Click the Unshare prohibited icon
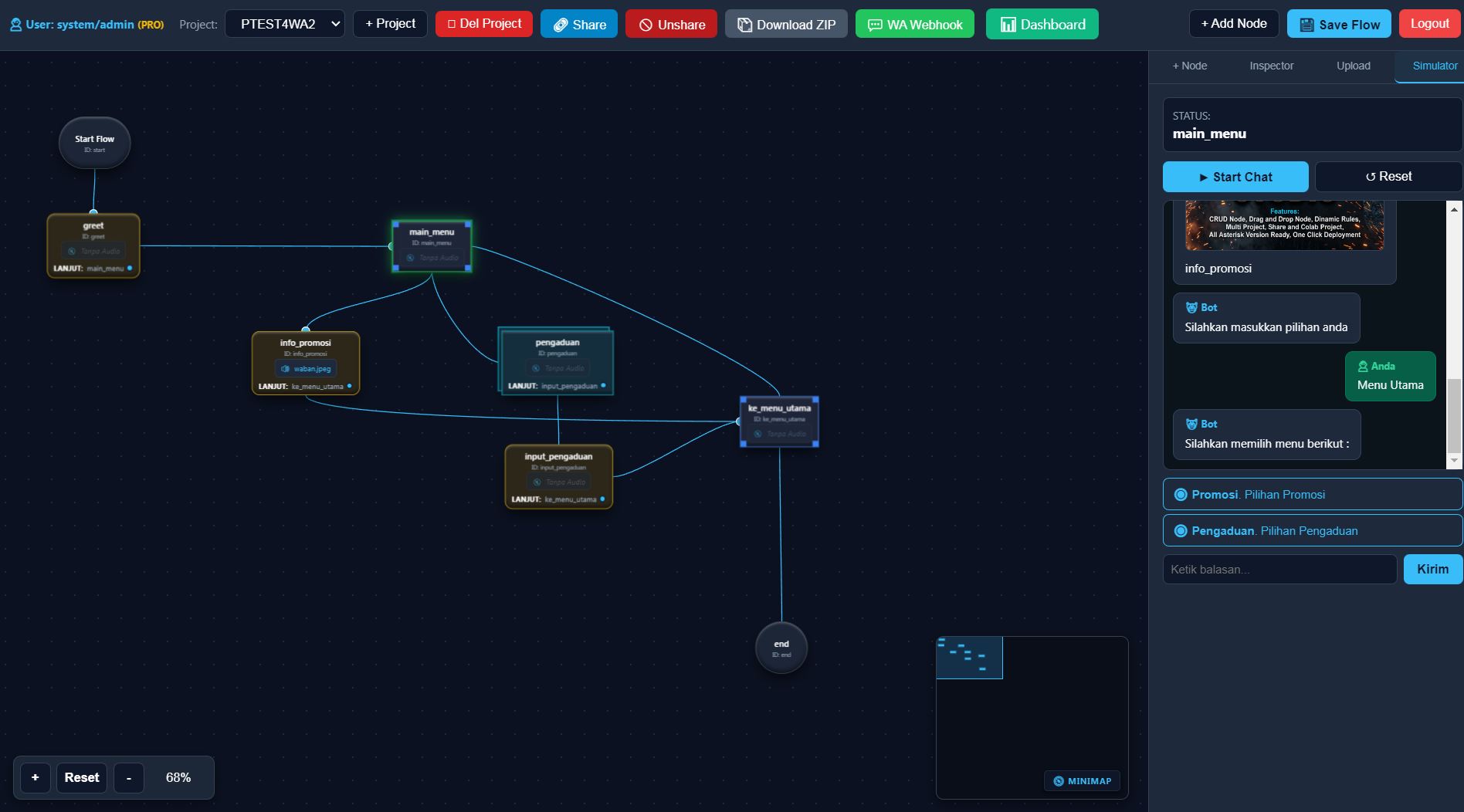The height and width of the screenshot is (812, 1464). click(646, 25)
